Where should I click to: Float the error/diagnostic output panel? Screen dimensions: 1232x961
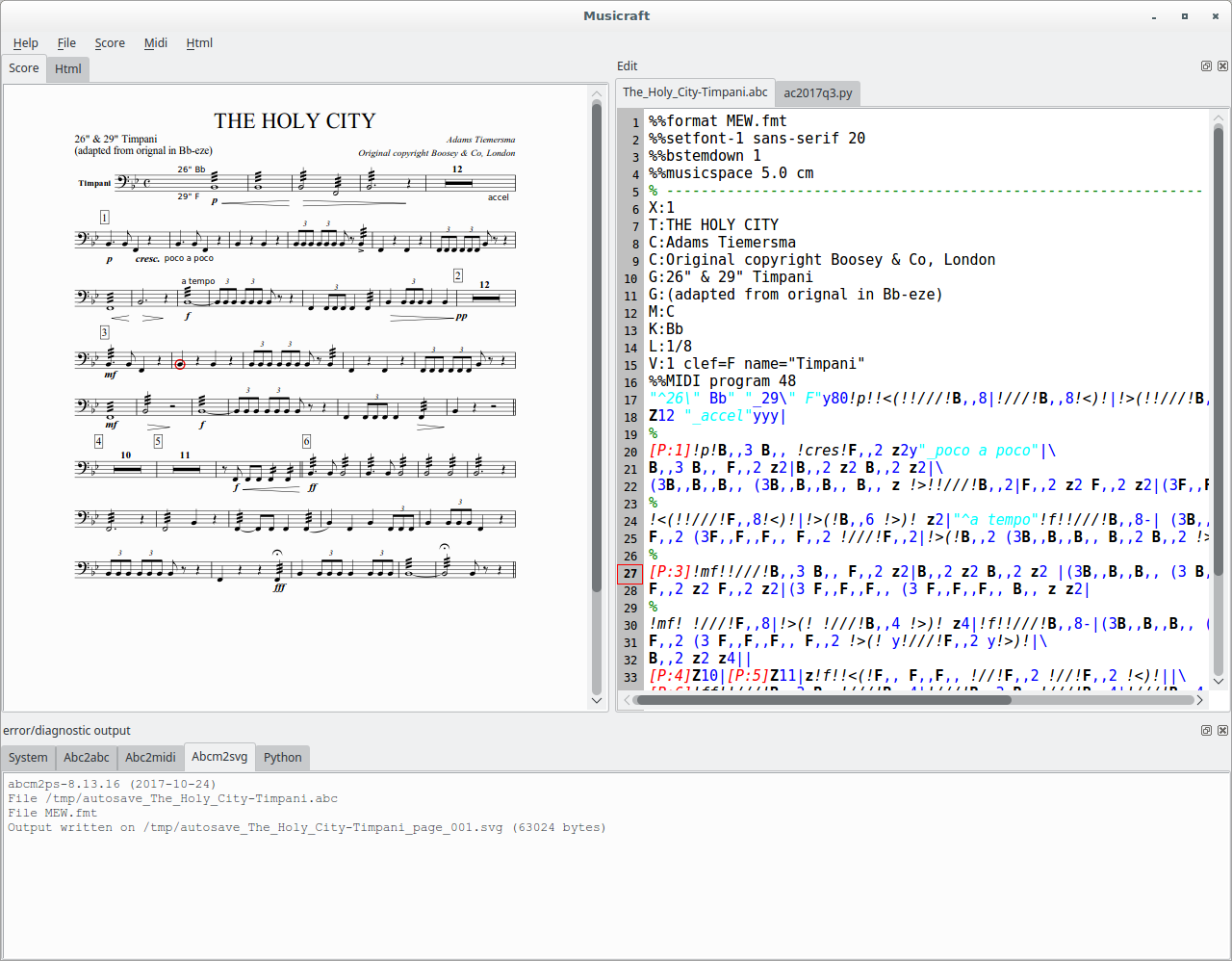[x=1206, y=731]
